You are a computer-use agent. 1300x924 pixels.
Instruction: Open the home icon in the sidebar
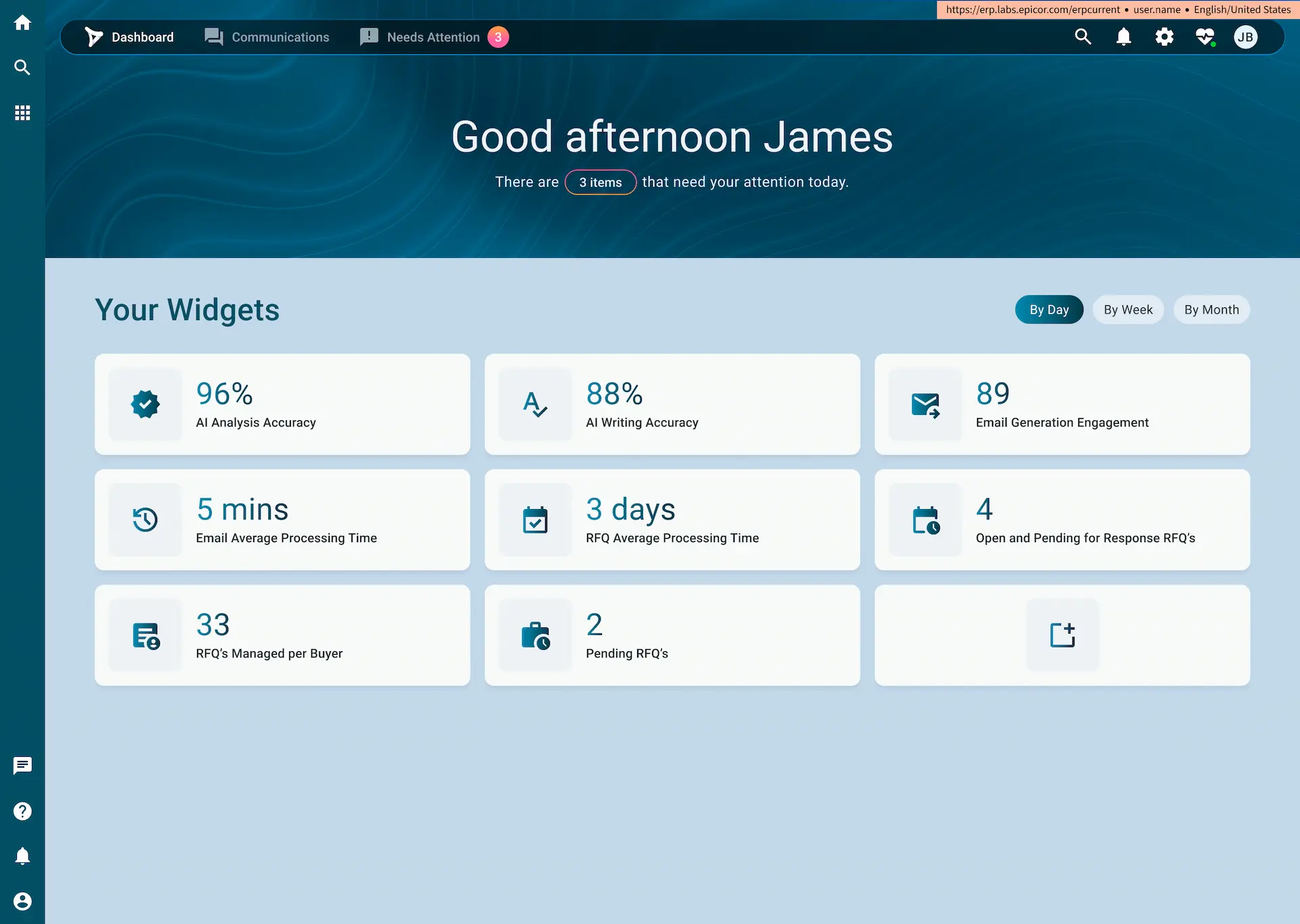[x=22, y=22]
